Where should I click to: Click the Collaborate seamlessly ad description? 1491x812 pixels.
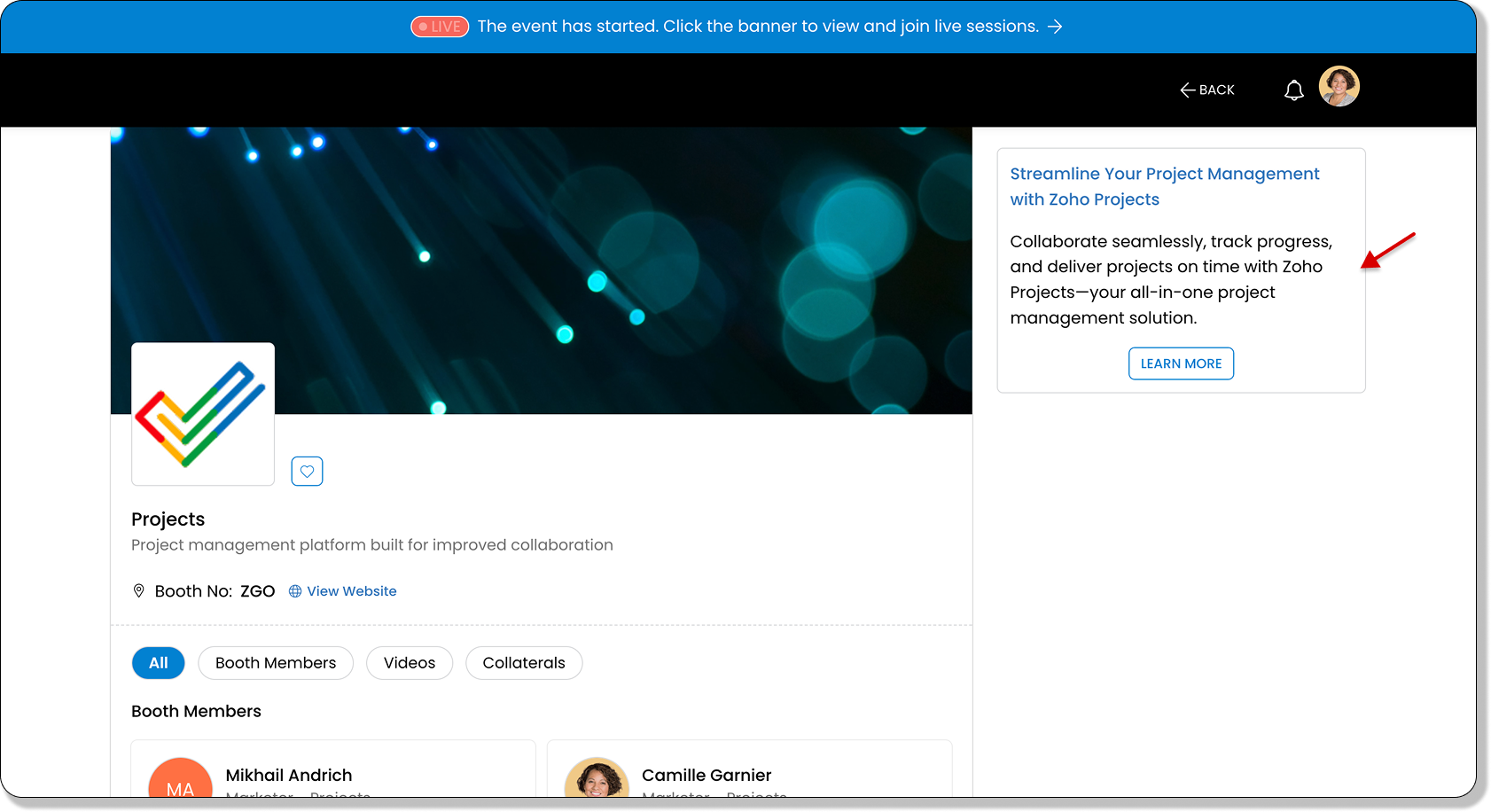point(1171,279)
